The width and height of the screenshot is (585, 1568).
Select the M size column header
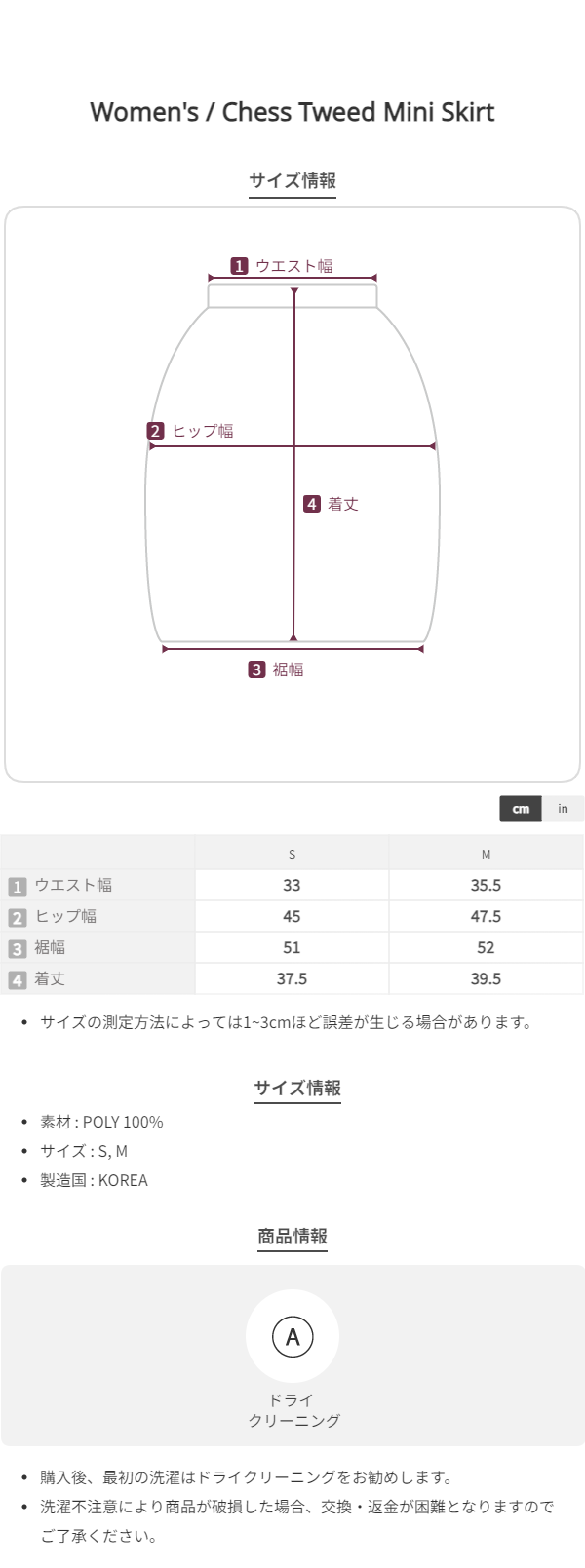click(x=486, y=854)
